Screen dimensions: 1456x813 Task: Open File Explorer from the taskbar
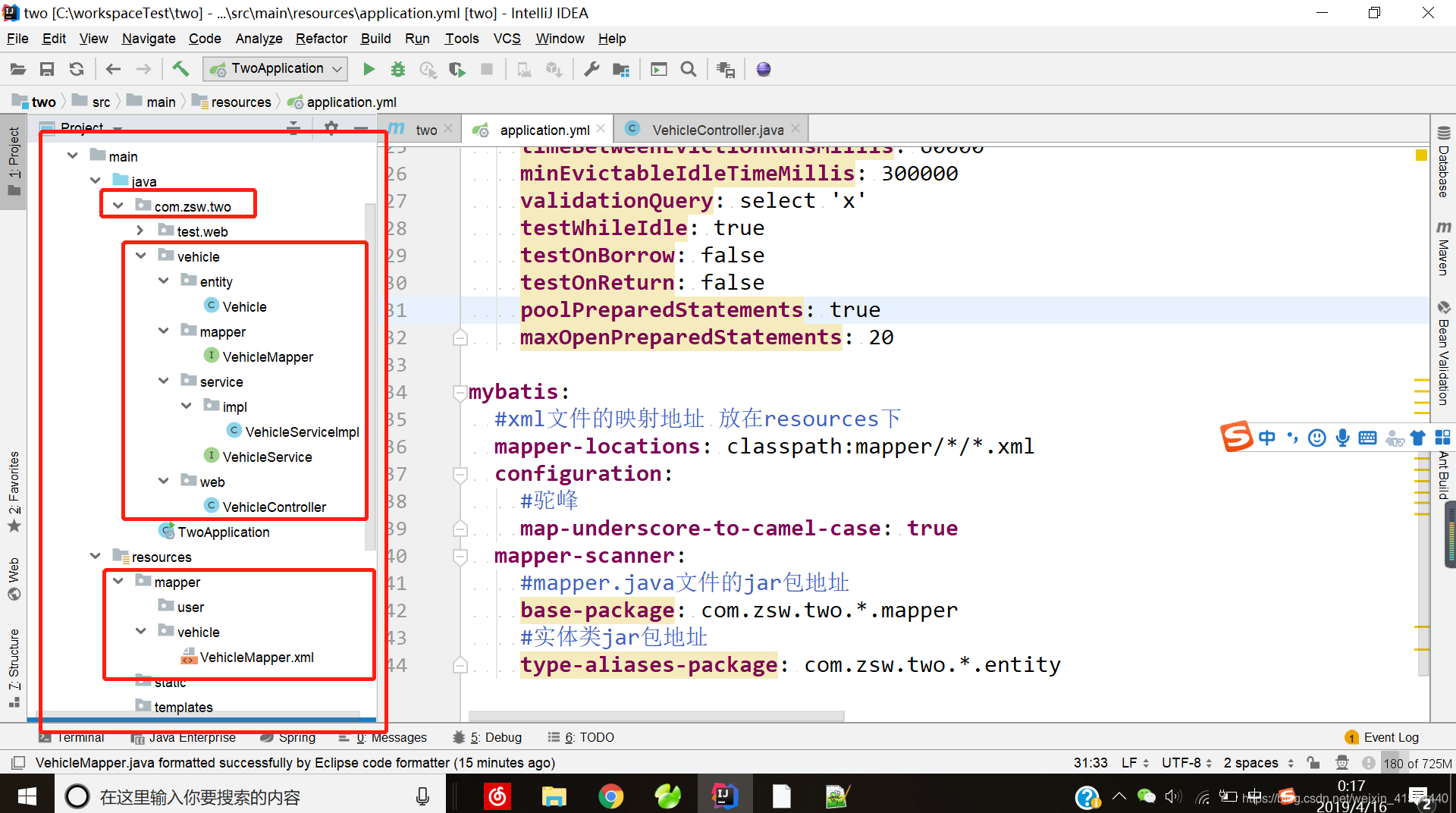point(554,796)
